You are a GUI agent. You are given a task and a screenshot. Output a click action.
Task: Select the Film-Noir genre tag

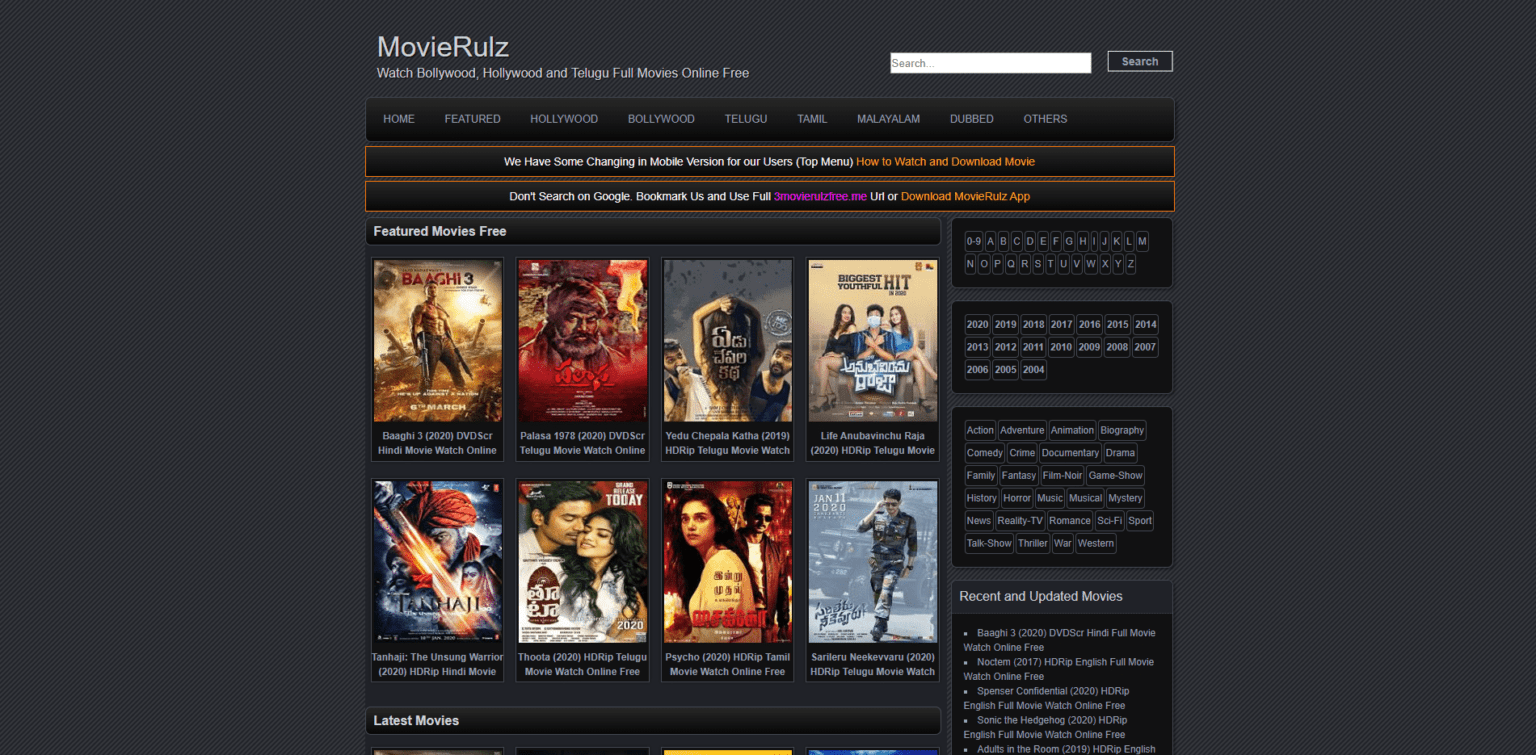(1062, 476)
